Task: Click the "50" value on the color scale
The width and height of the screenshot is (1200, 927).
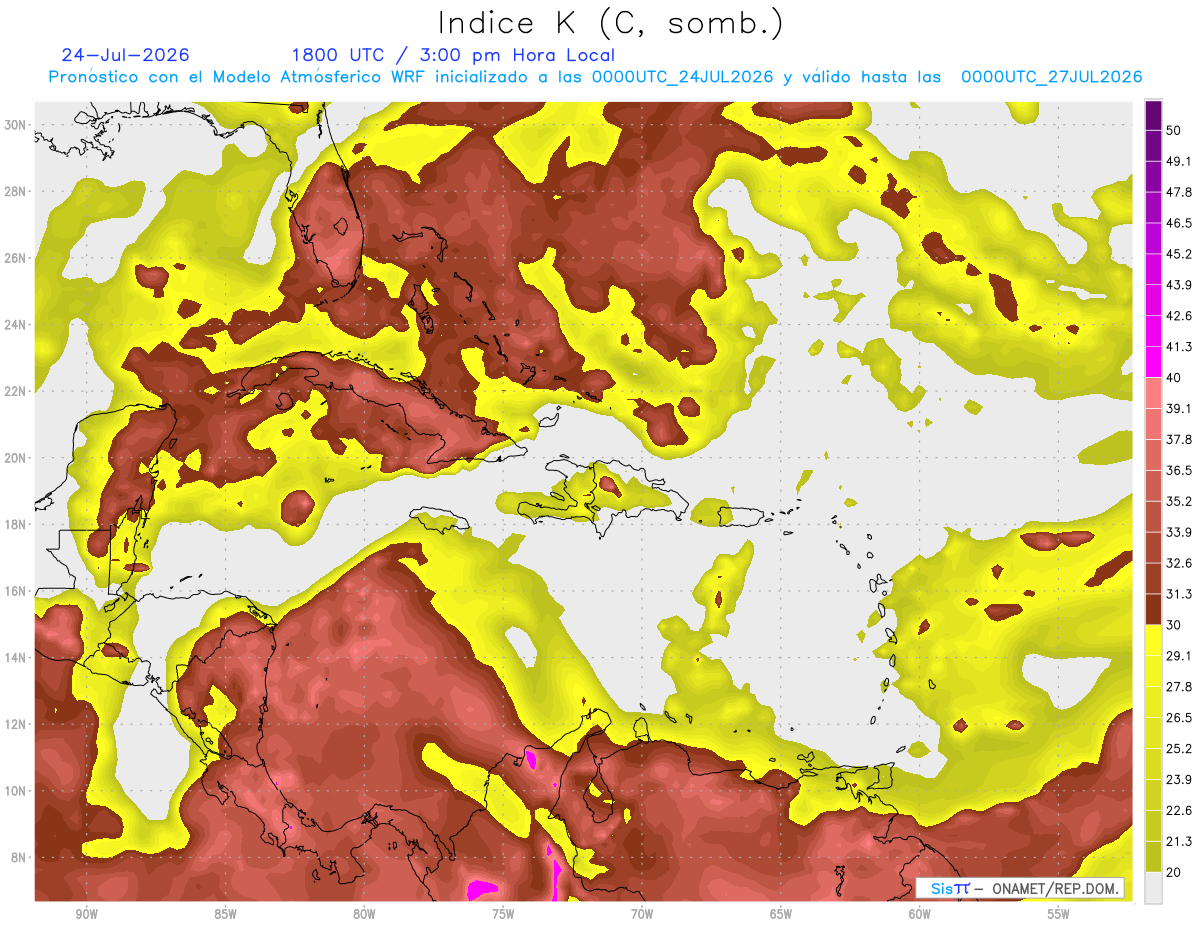Action: (x=1175, y=131)
